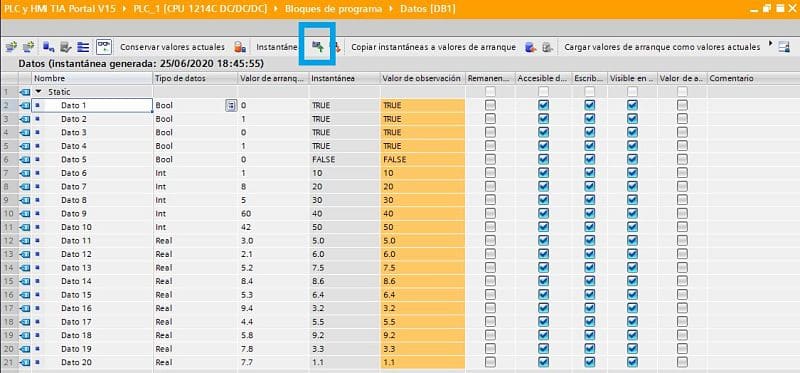The height and width of the screenshot is (373, 800).
Task: Select the Dato 7 name cell
Action: pos(92,186)
